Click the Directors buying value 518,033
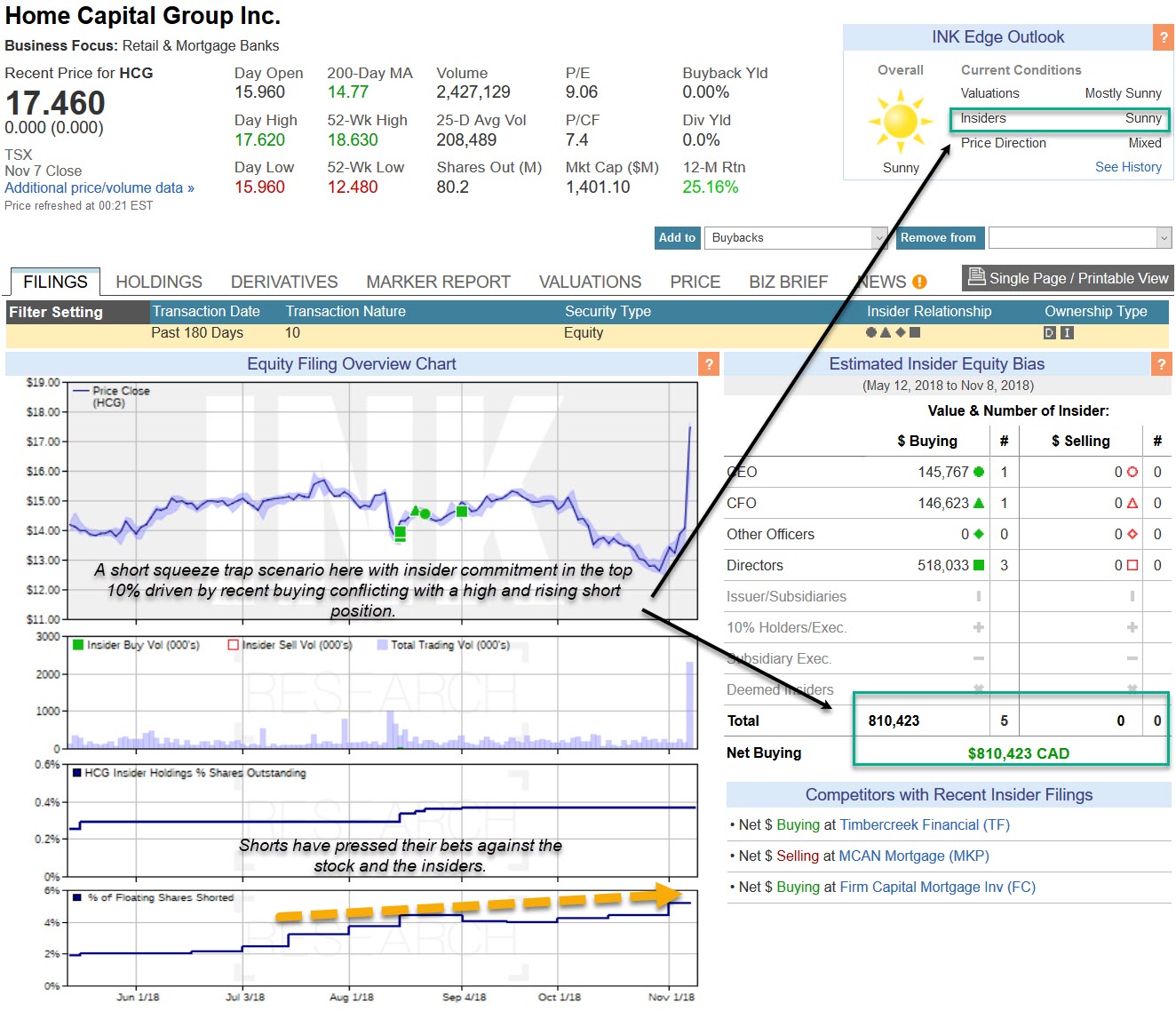This screenshot has height=1027, width=1176. point(942,565)
